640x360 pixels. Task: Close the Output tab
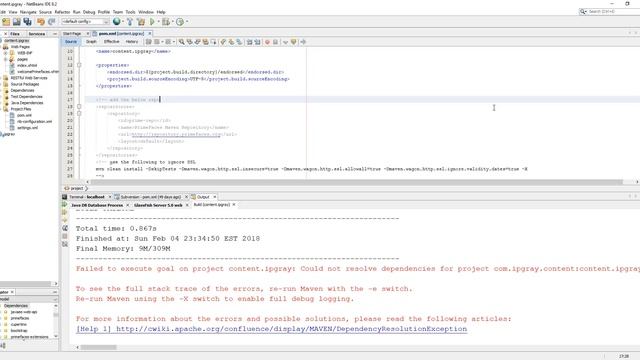pos(215,197)
